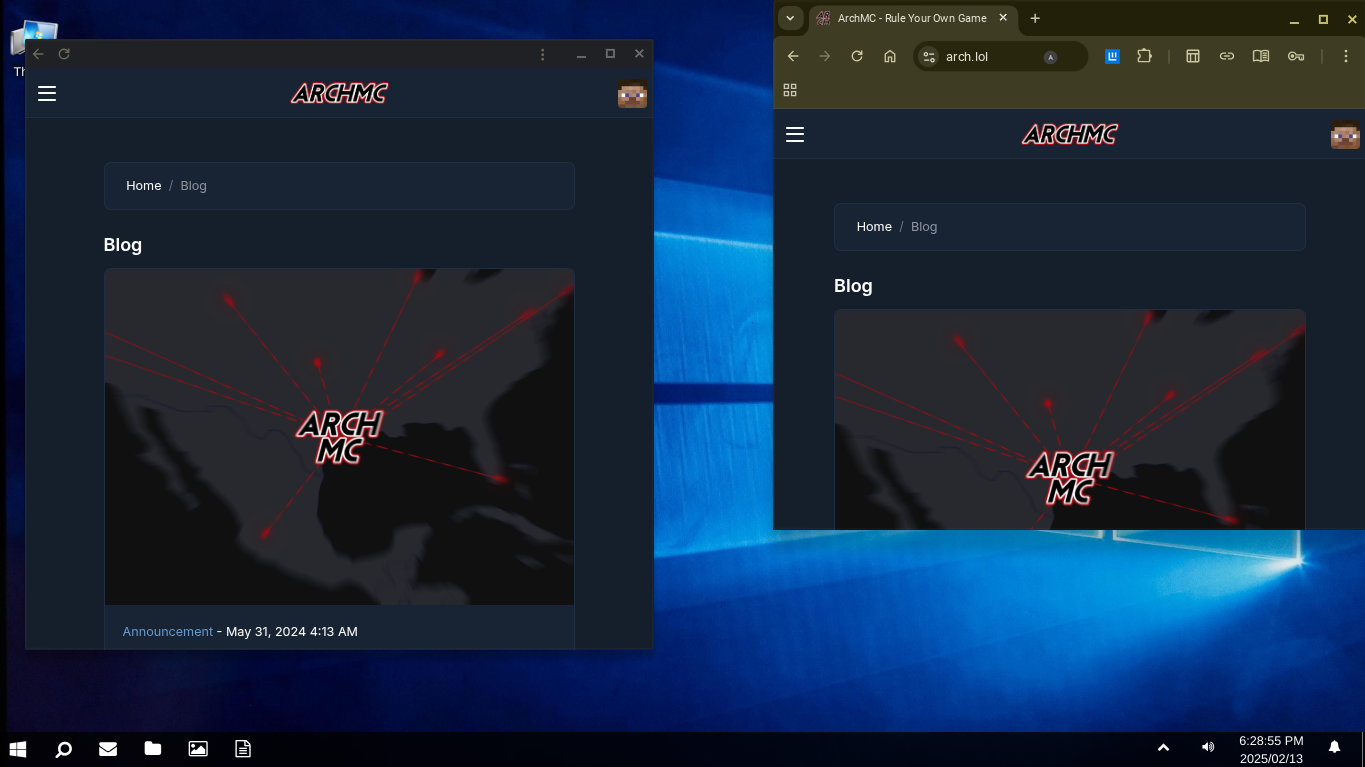The width and height of the screenshot is (1365, 767).
Task: Click the chain link toolbar icon
Action: click(1227, 56)
